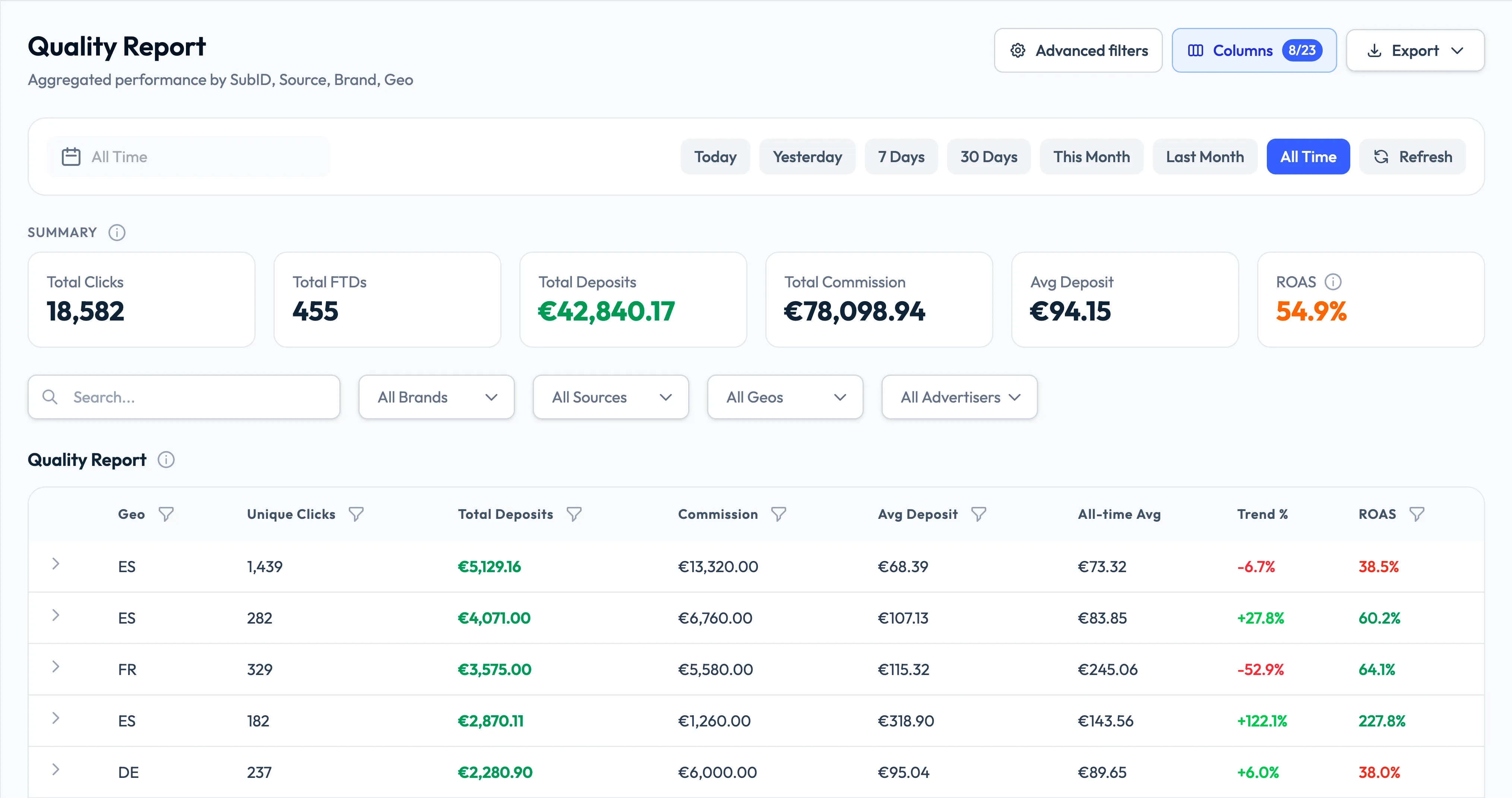Open the Avg Deposit column filter icon

[978, 514]
